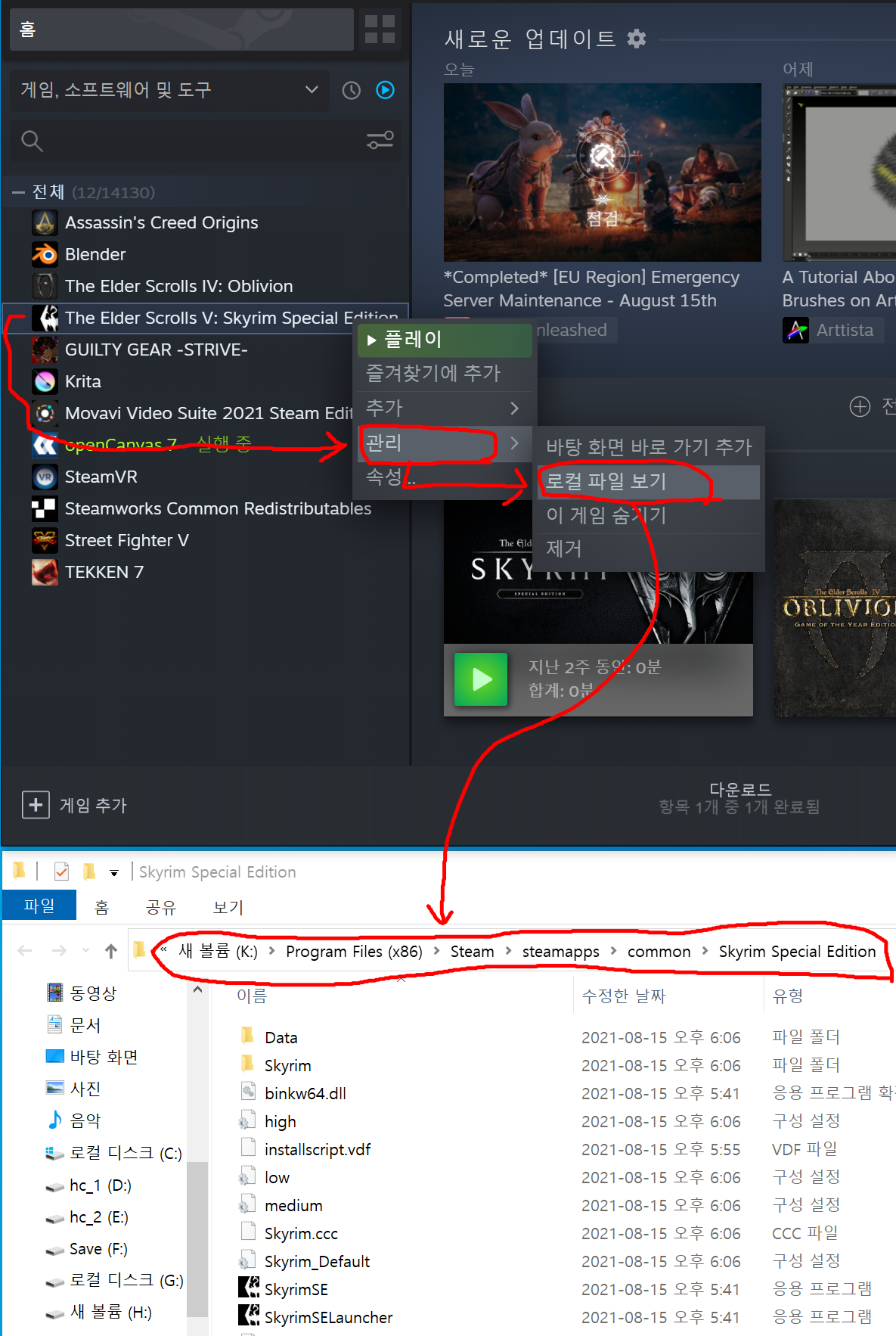Viewport: 896px width, 1336px height.
Task: Select The Elder Scrolls IV: Oblivion
Action: [178, 286]
